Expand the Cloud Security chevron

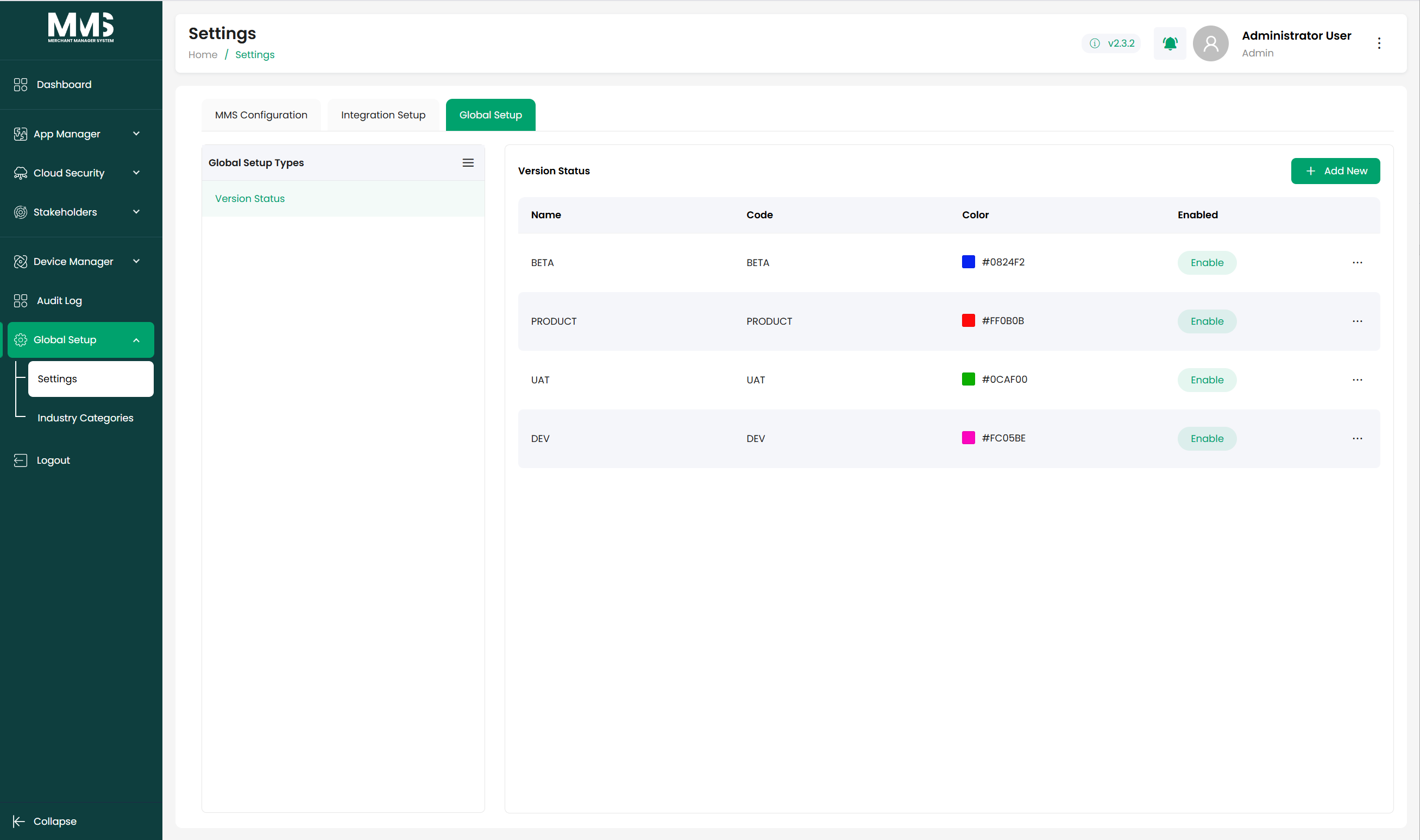point(136,173)
